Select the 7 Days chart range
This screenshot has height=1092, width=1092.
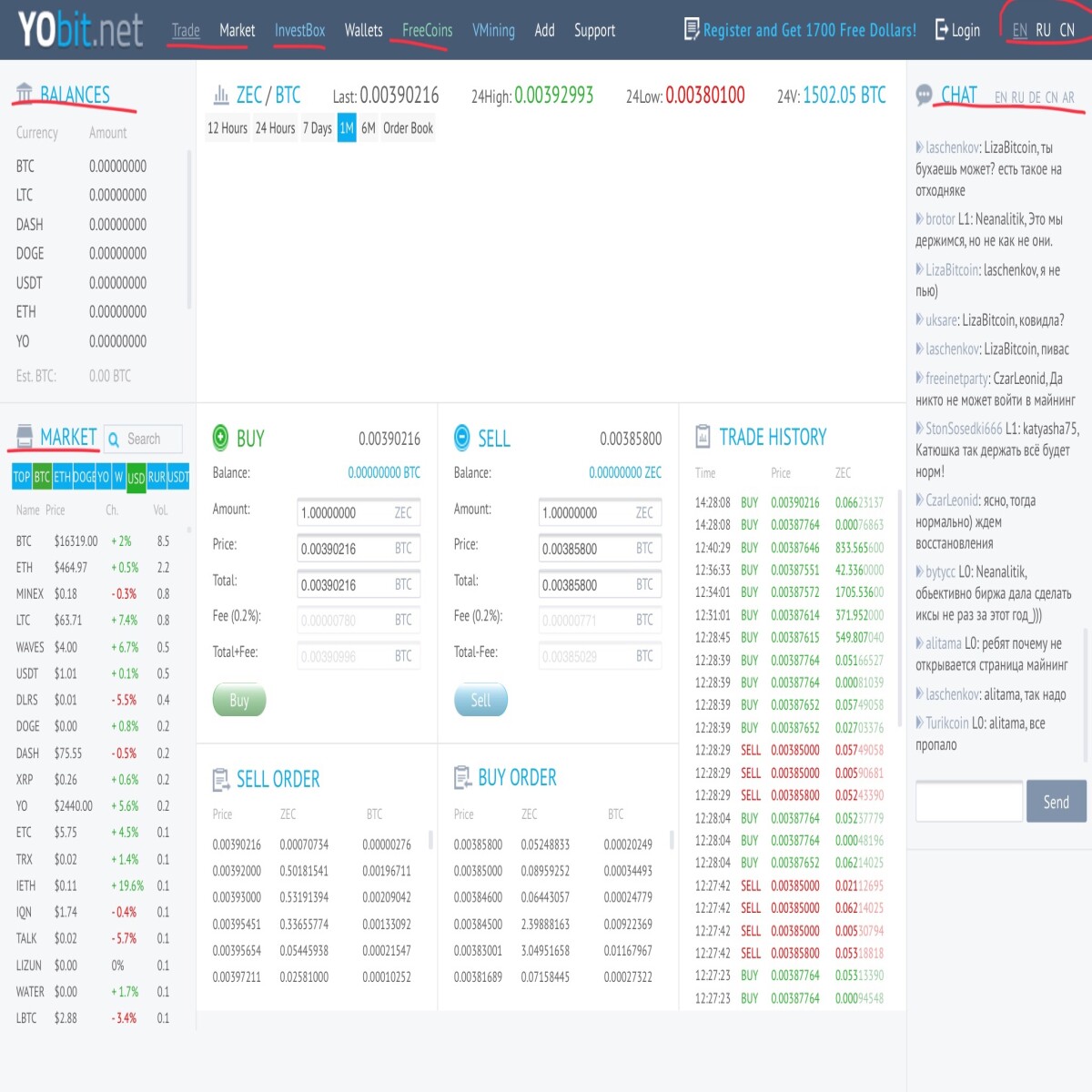pos(318,128)
